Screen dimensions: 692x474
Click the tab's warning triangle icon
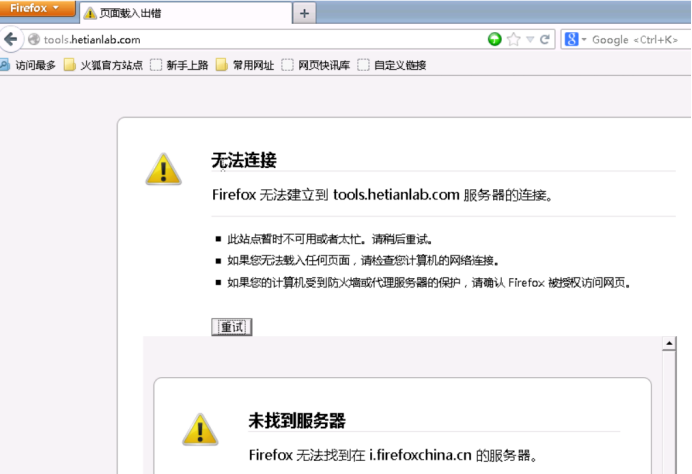tap(90, 14)
